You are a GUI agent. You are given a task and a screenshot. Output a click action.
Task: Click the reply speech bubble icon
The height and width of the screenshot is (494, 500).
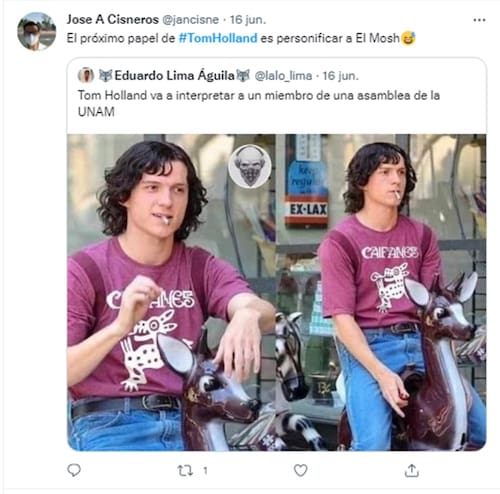coord(74,470)
